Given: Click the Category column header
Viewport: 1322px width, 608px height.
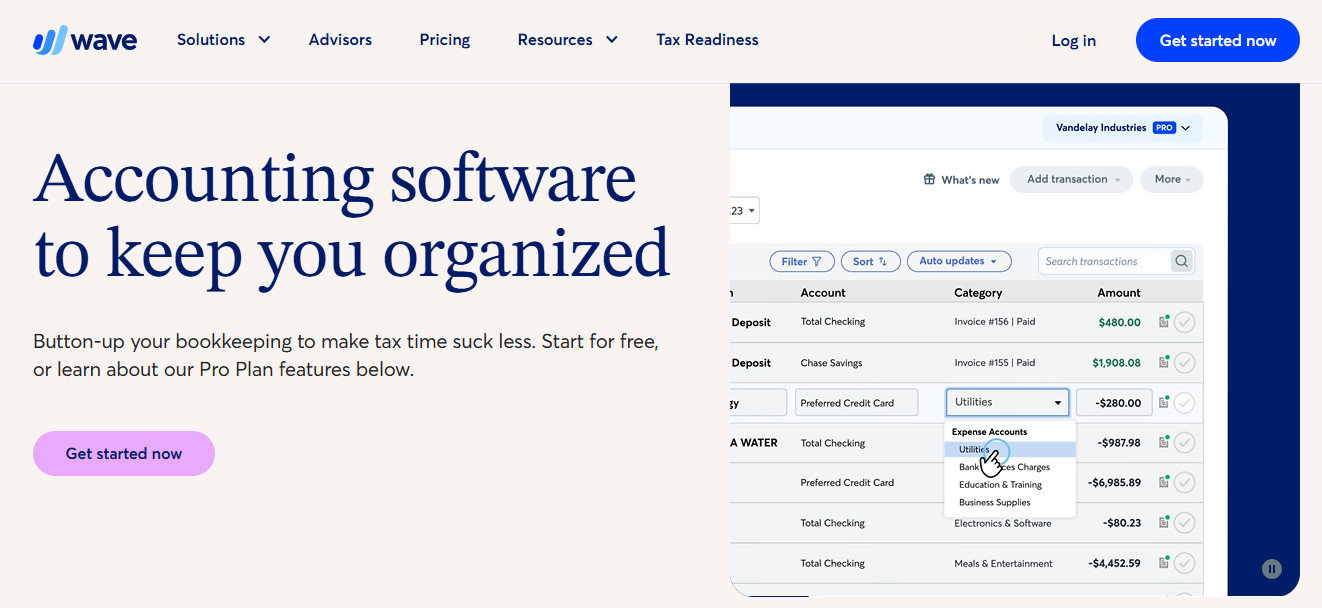Looking at the screenshot, I should pyautogui.click(x=978, y=293).
